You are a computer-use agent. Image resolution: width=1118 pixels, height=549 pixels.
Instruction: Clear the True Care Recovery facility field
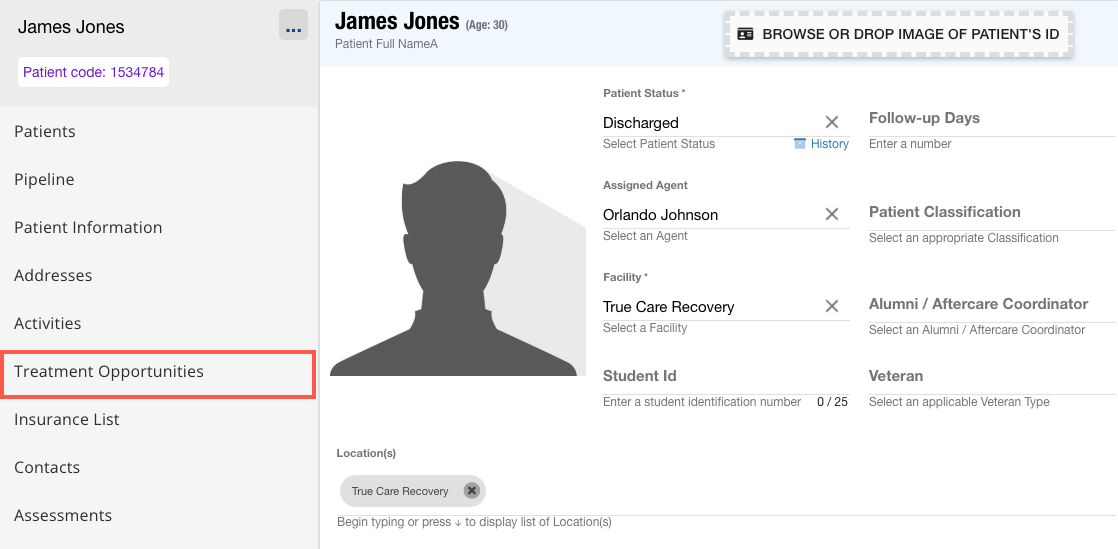click(x=831, y=306)
